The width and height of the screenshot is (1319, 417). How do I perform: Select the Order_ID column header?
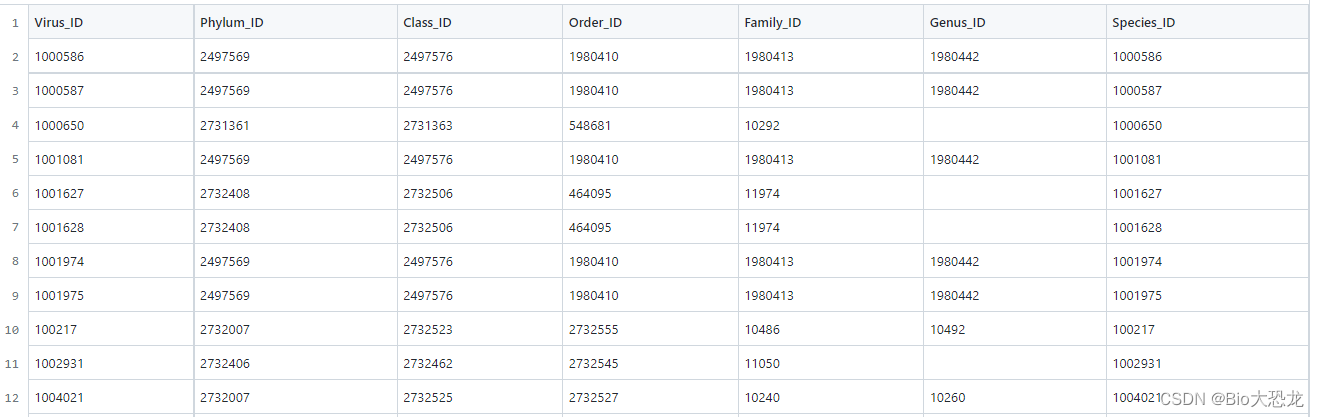point(651,22)
